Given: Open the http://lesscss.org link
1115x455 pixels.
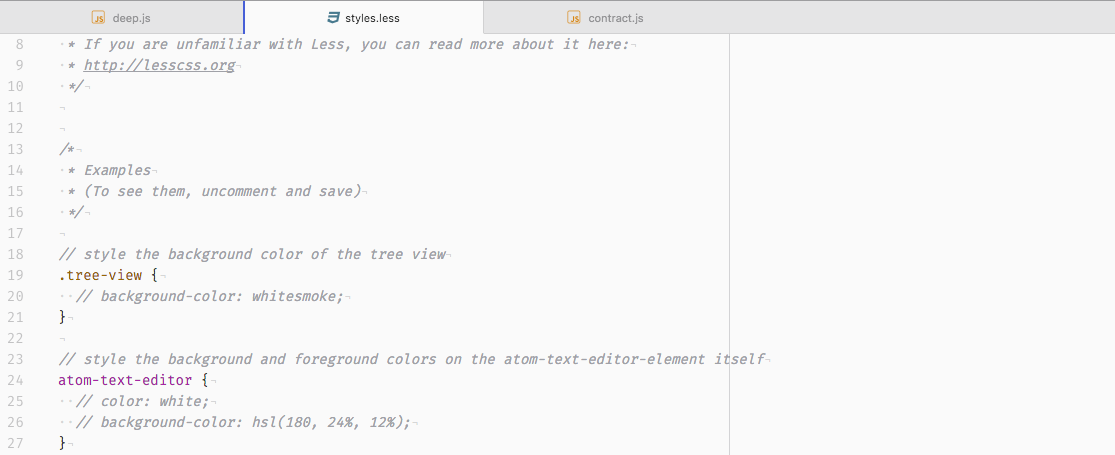Looking at the screenshot, I should pyautogui.click(x=159, y=65).
